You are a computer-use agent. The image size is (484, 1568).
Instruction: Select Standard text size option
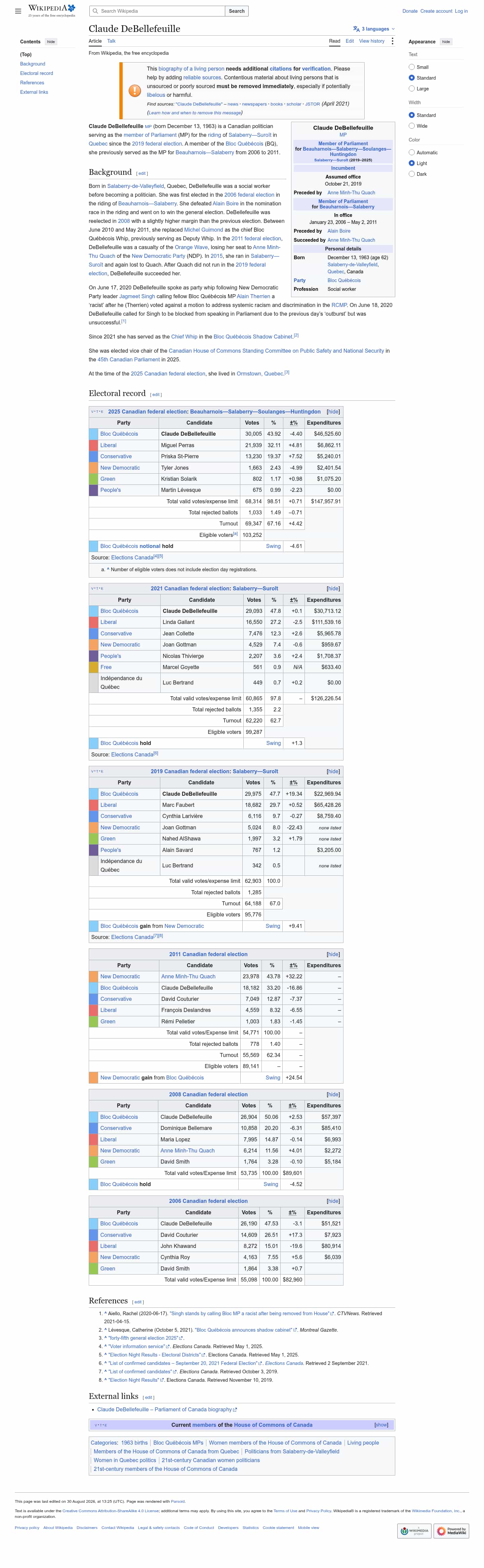pos(411,78)
